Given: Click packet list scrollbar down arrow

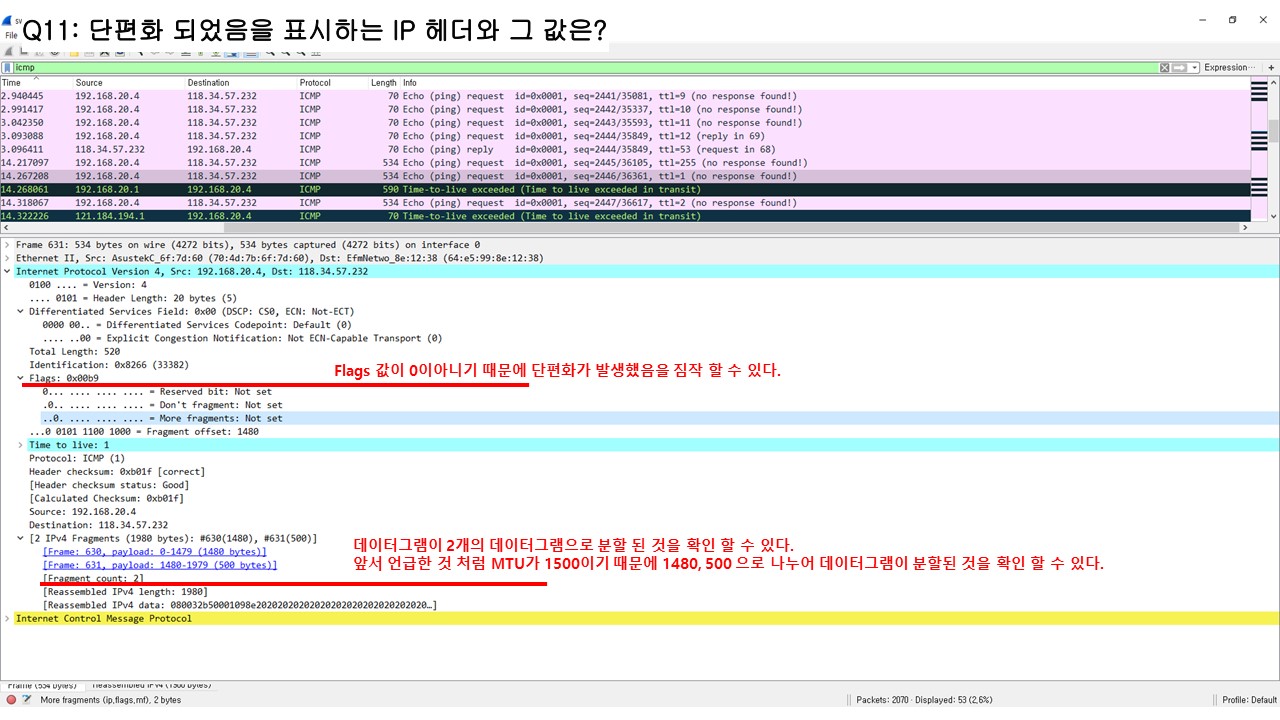Looking at the screenshot, I should tap(1273, 216).
